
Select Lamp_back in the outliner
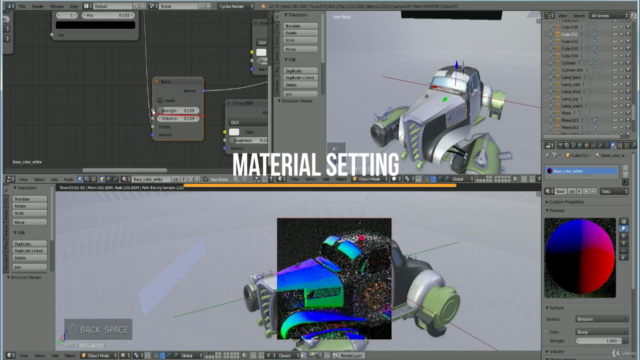pos(571,77)
